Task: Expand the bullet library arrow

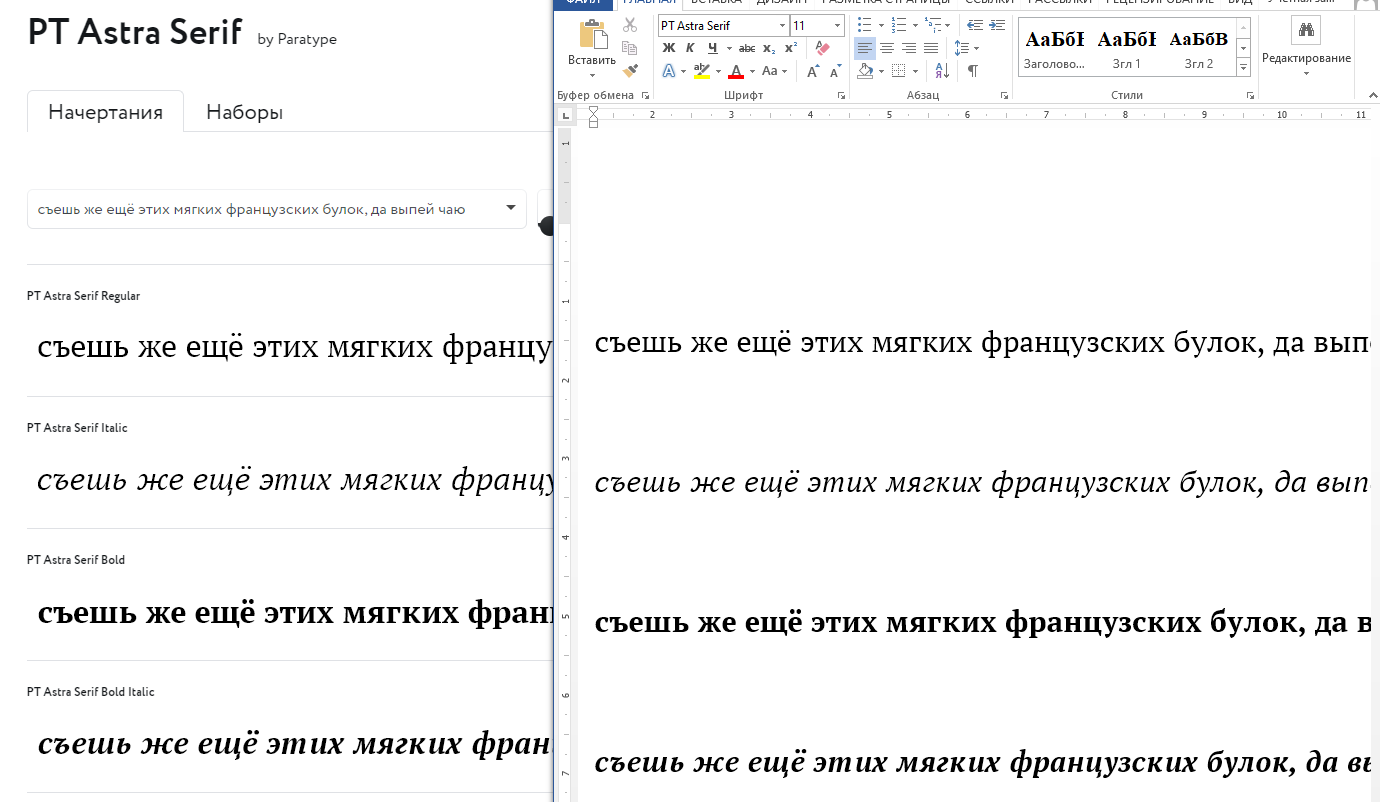Action: click(879, 25)
